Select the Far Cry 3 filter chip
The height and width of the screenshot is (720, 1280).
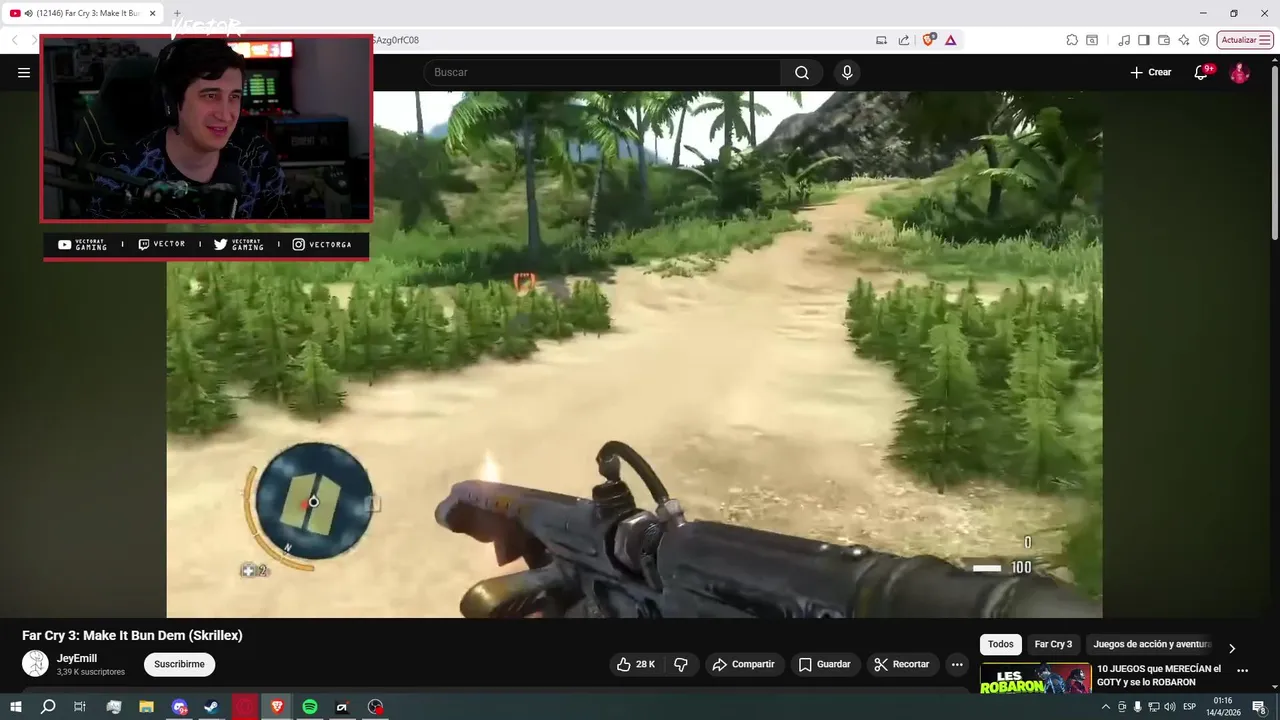coord(1053,645)
